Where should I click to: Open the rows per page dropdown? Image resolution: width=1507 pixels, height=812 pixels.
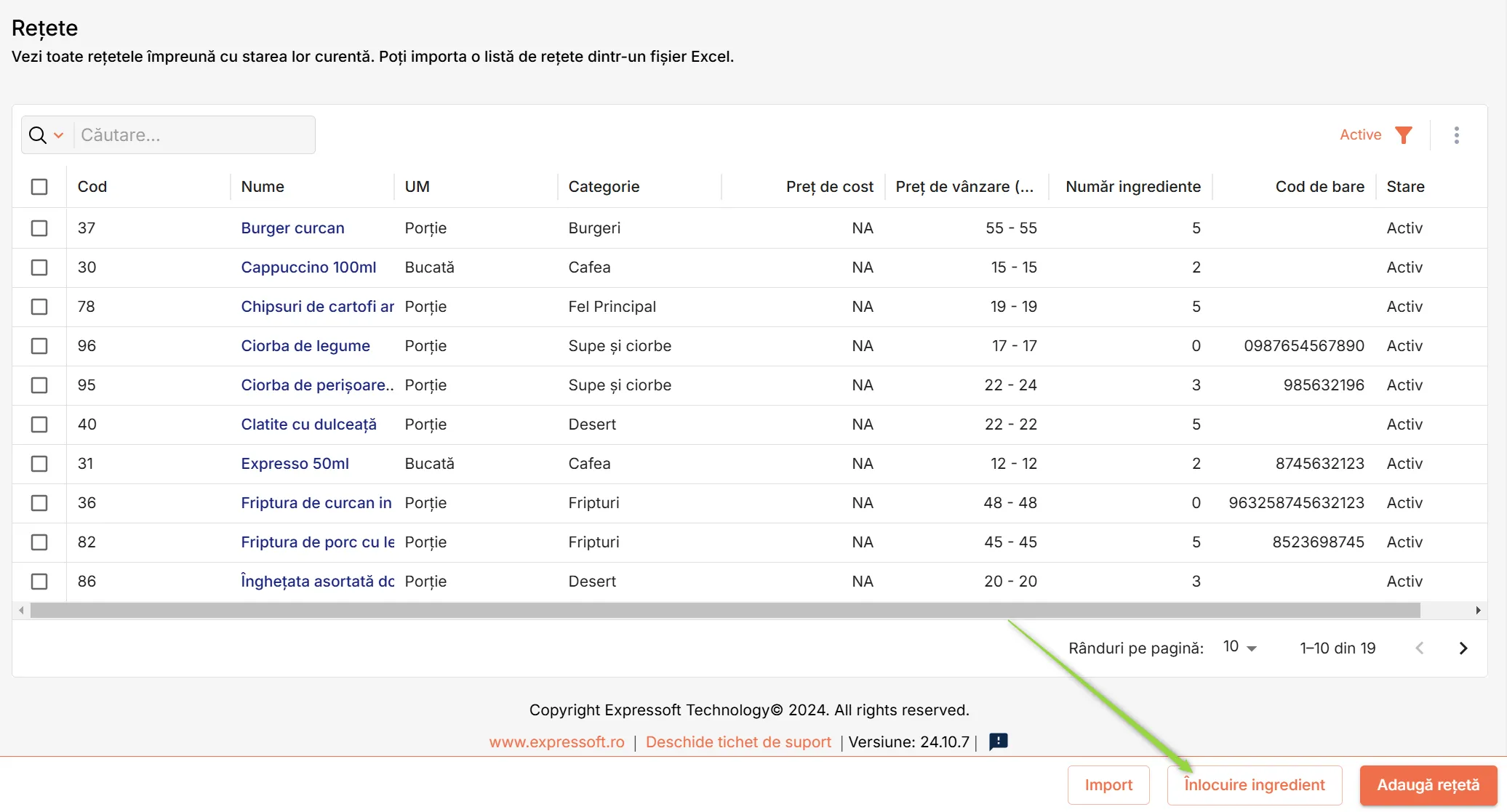point(1240,647)
